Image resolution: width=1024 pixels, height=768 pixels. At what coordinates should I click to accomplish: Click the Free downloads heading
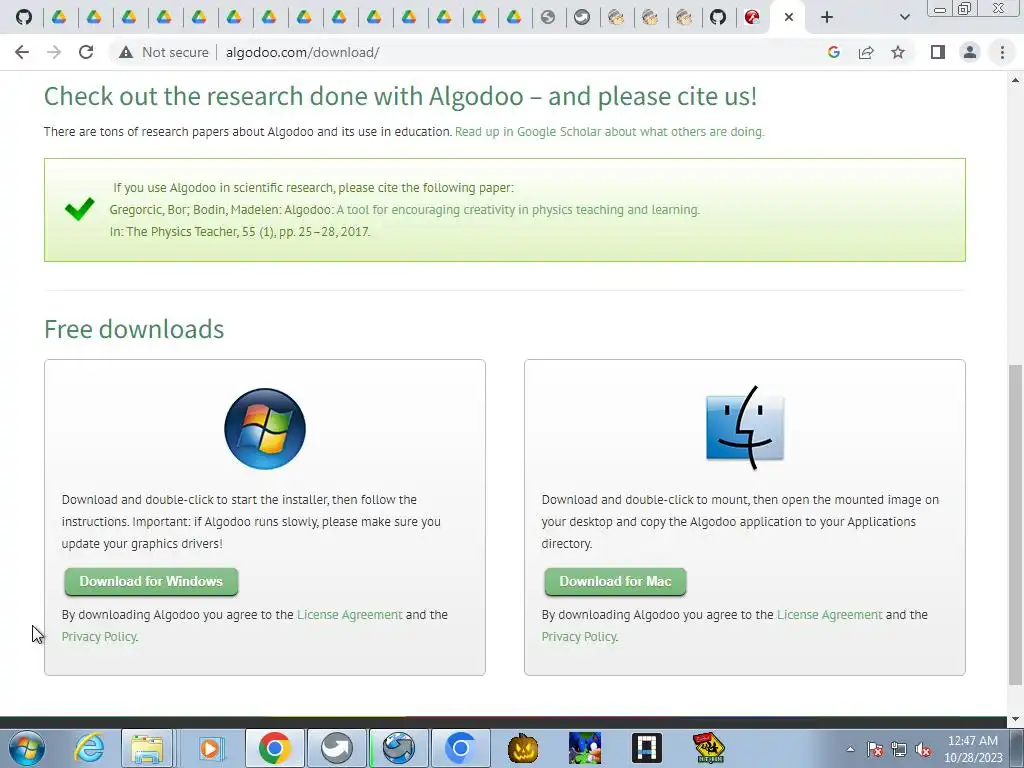[x=134, y=329]
